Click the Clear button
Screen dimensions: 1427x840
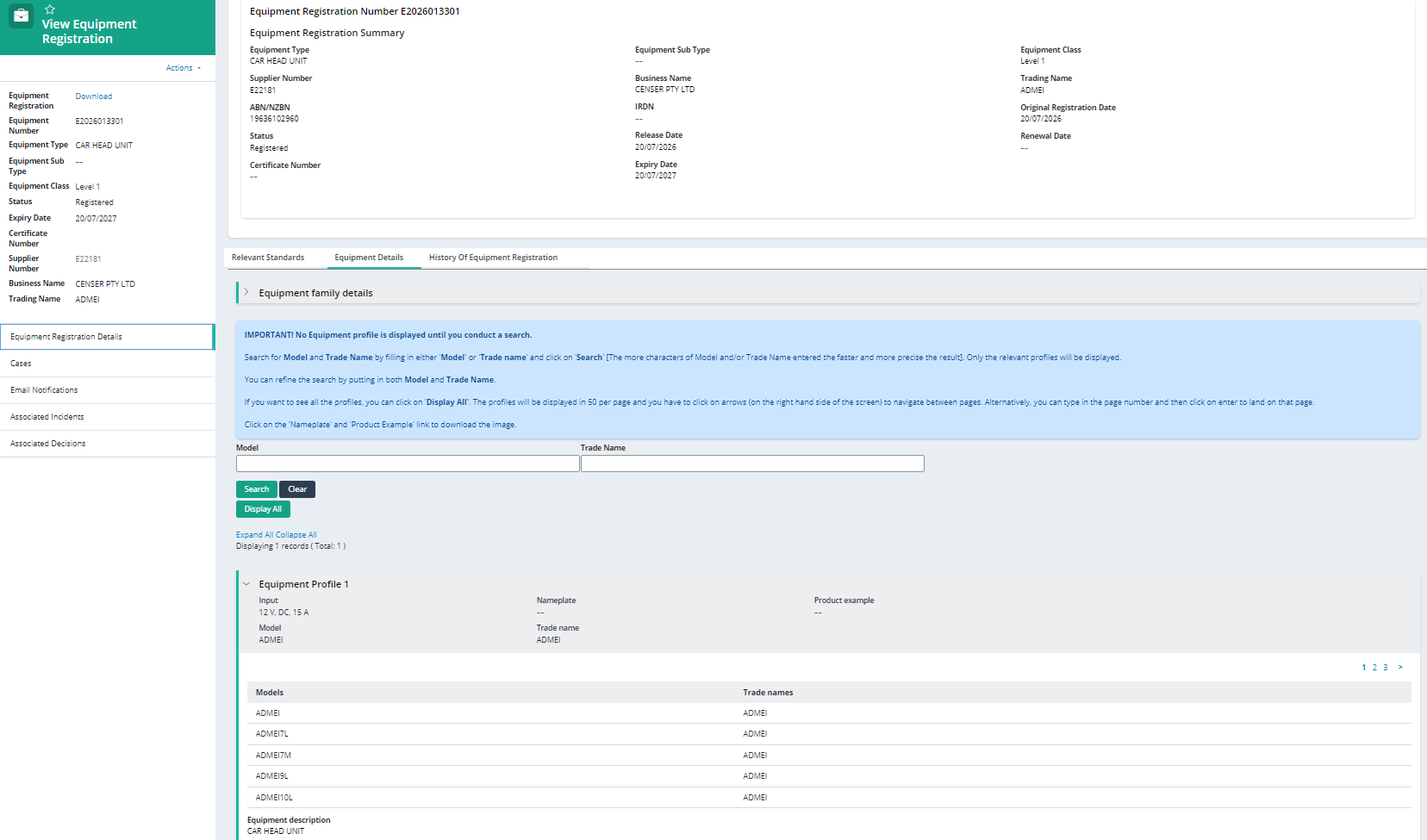[x=297, y=489]
